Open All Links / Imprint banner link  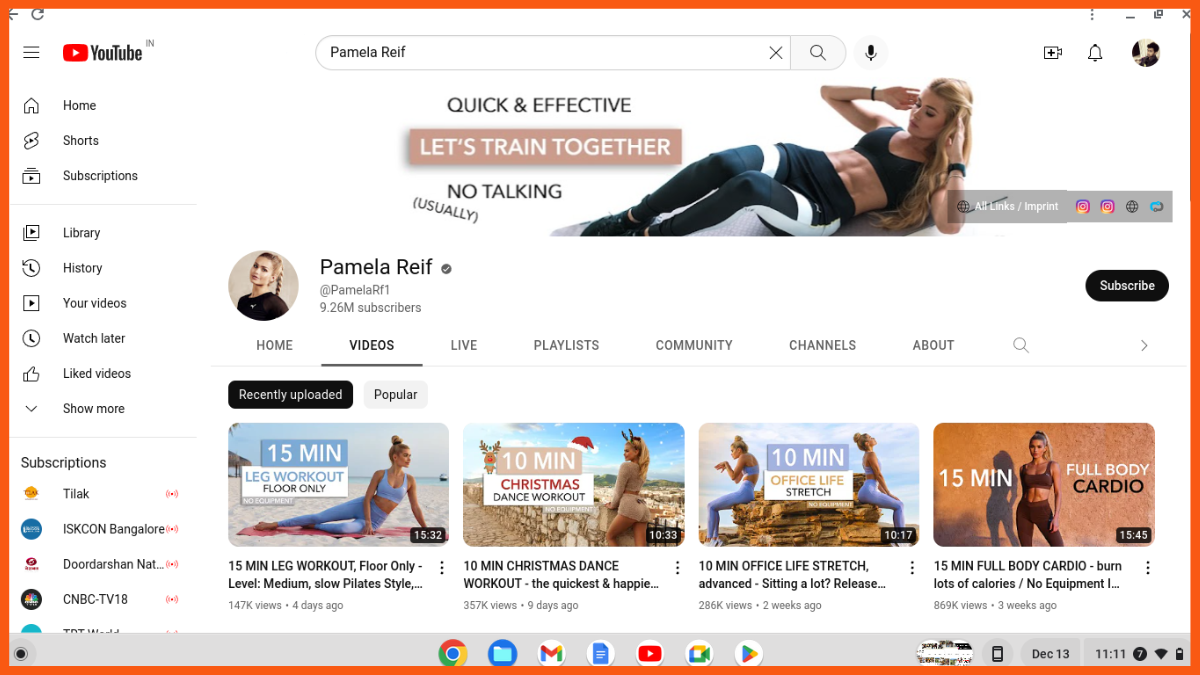(1008, 207)
